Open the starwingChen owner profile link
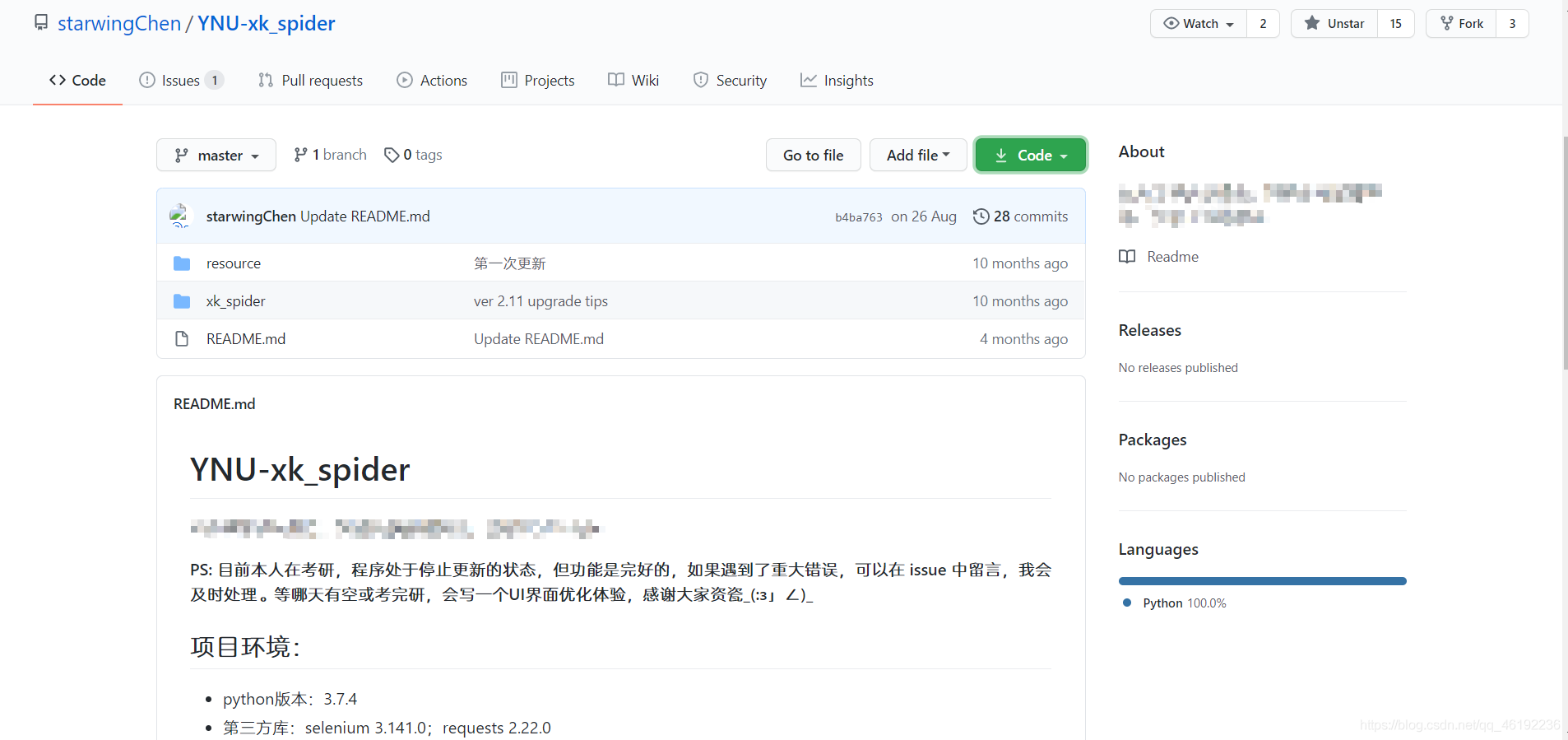 point(119,23)
